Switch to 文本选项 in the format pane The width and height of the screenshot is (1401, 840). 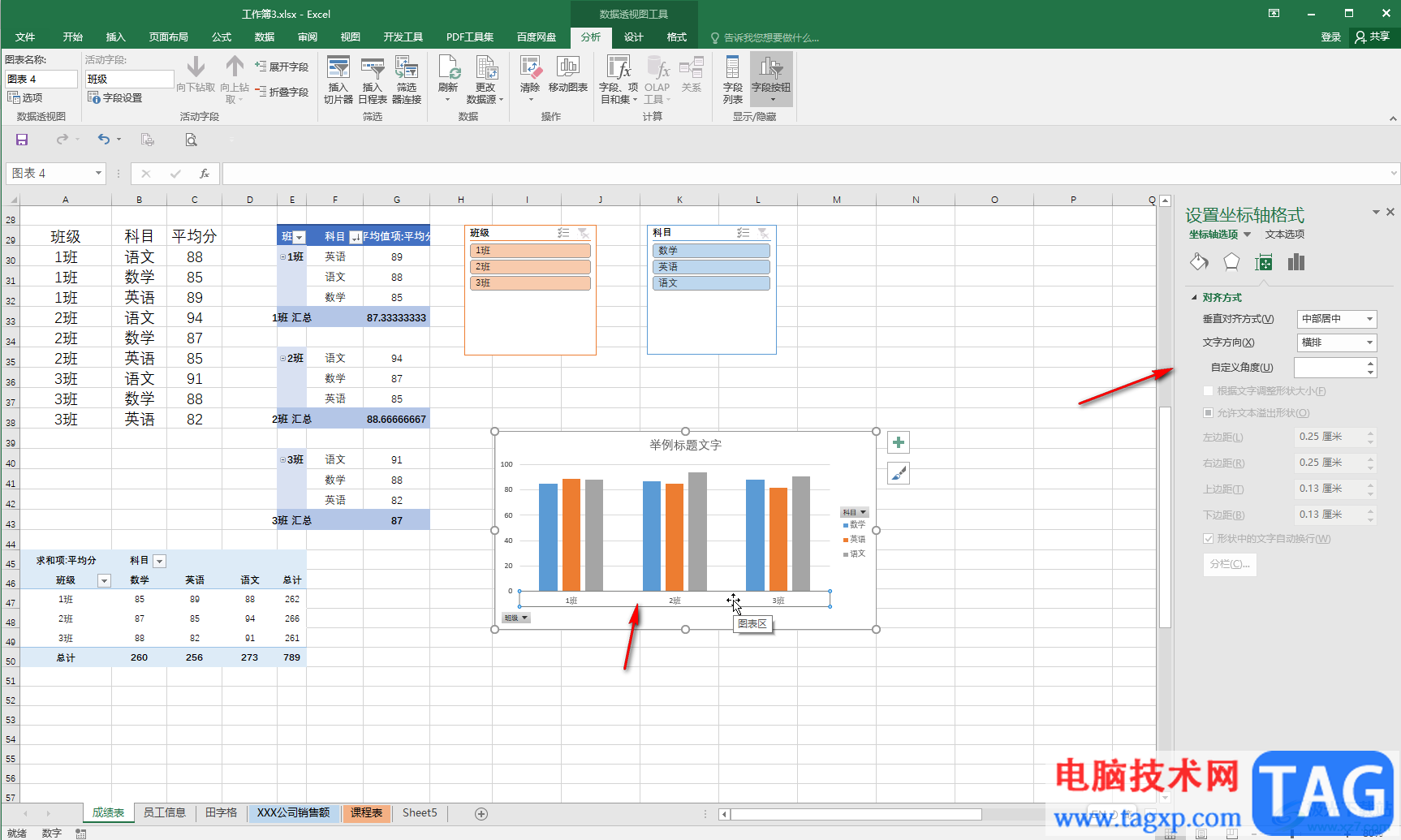click(1285, 235)
